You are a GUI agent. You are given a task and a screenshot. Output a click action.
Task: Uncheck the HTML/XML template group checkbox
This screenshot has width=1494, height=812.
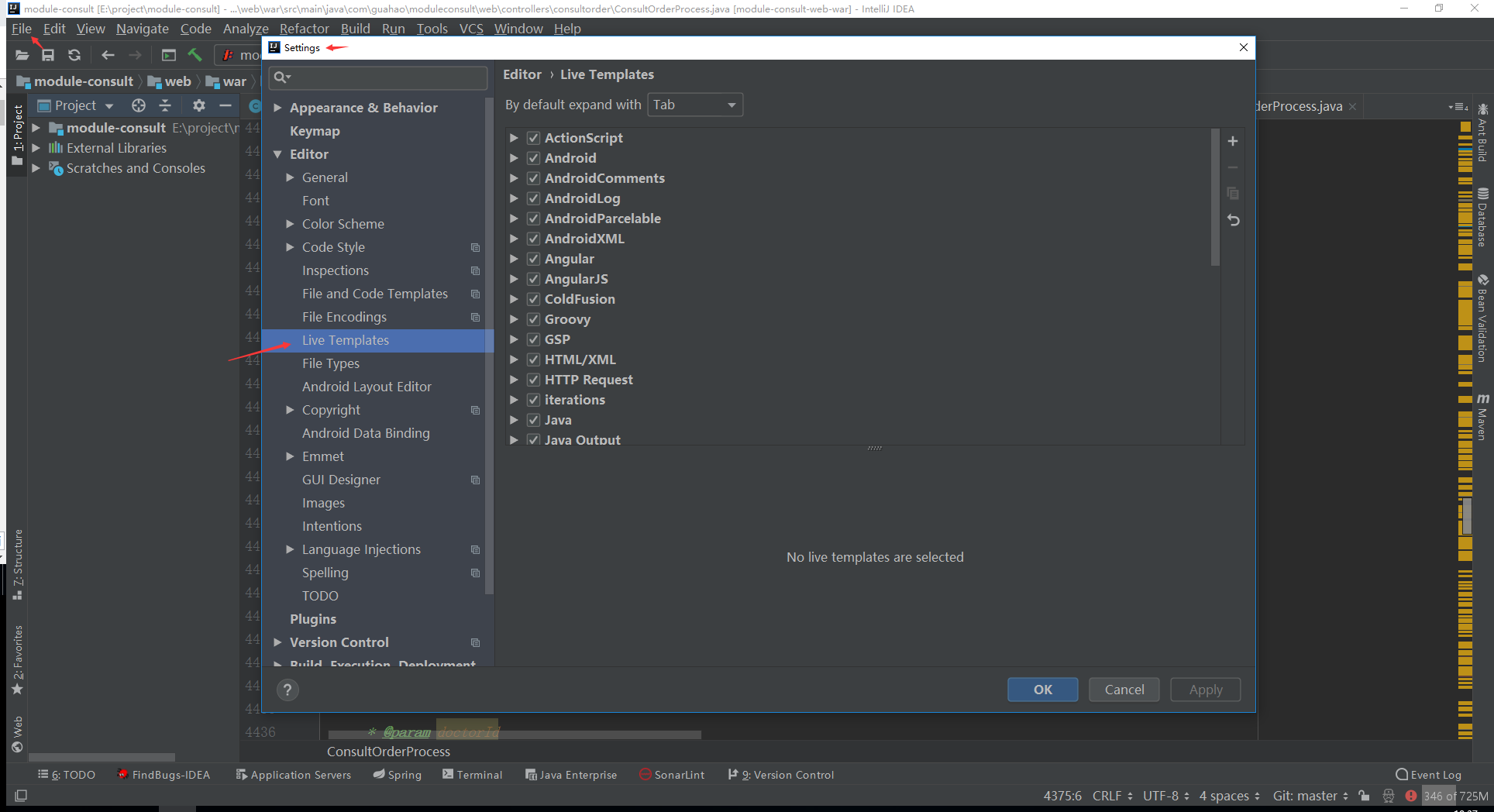pyautogui.click(x=533, y=360)
